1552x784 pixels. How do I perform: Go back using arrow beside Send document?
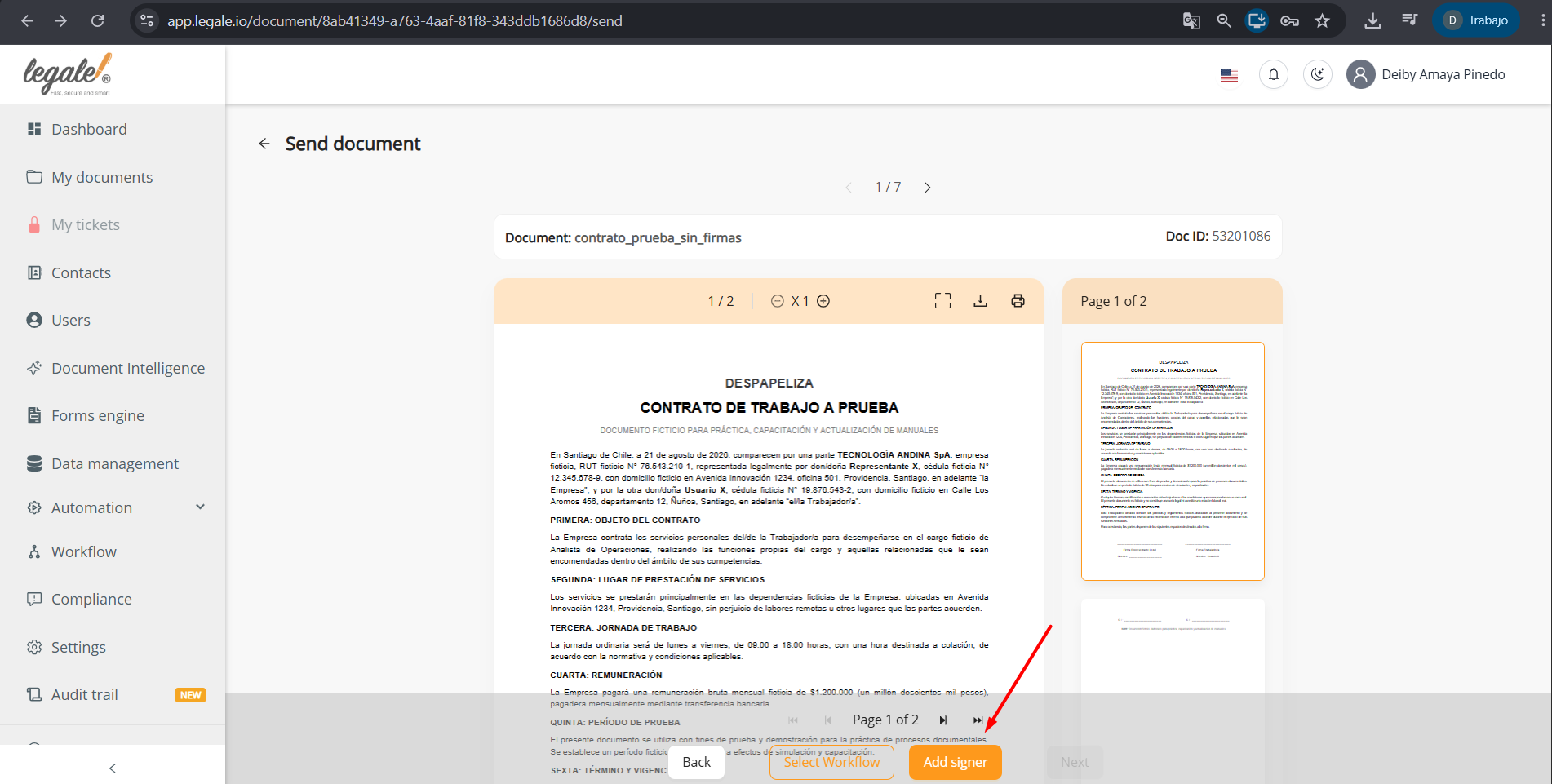coord(264,144)
